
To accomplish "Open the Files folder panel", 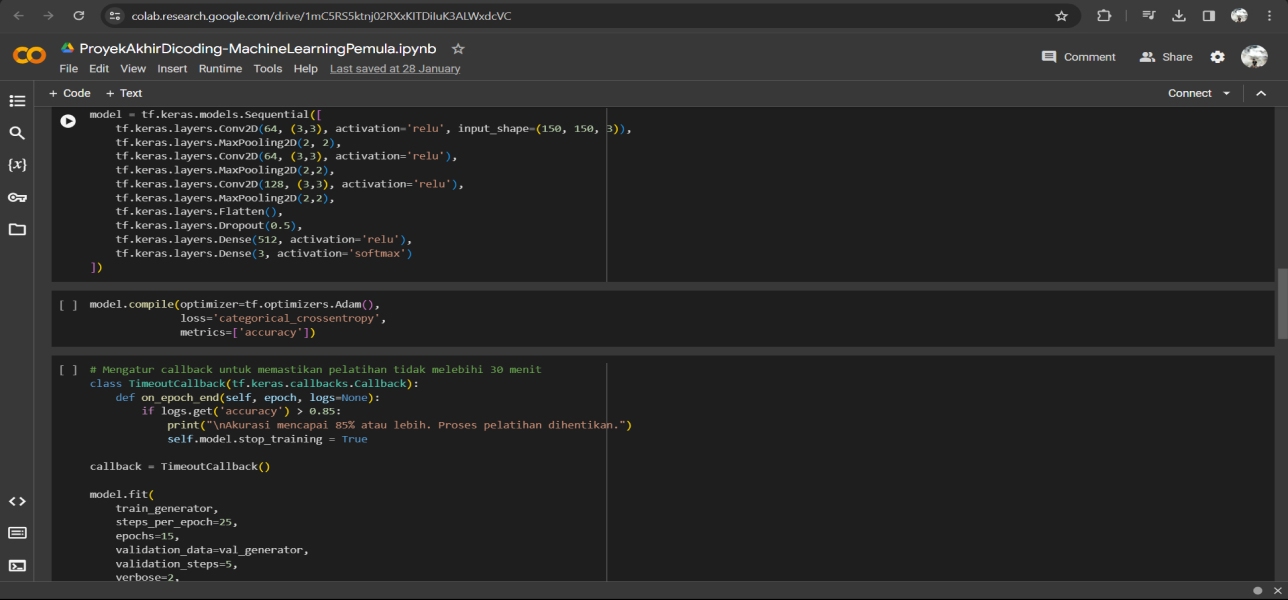I will [x=17, y=229].
